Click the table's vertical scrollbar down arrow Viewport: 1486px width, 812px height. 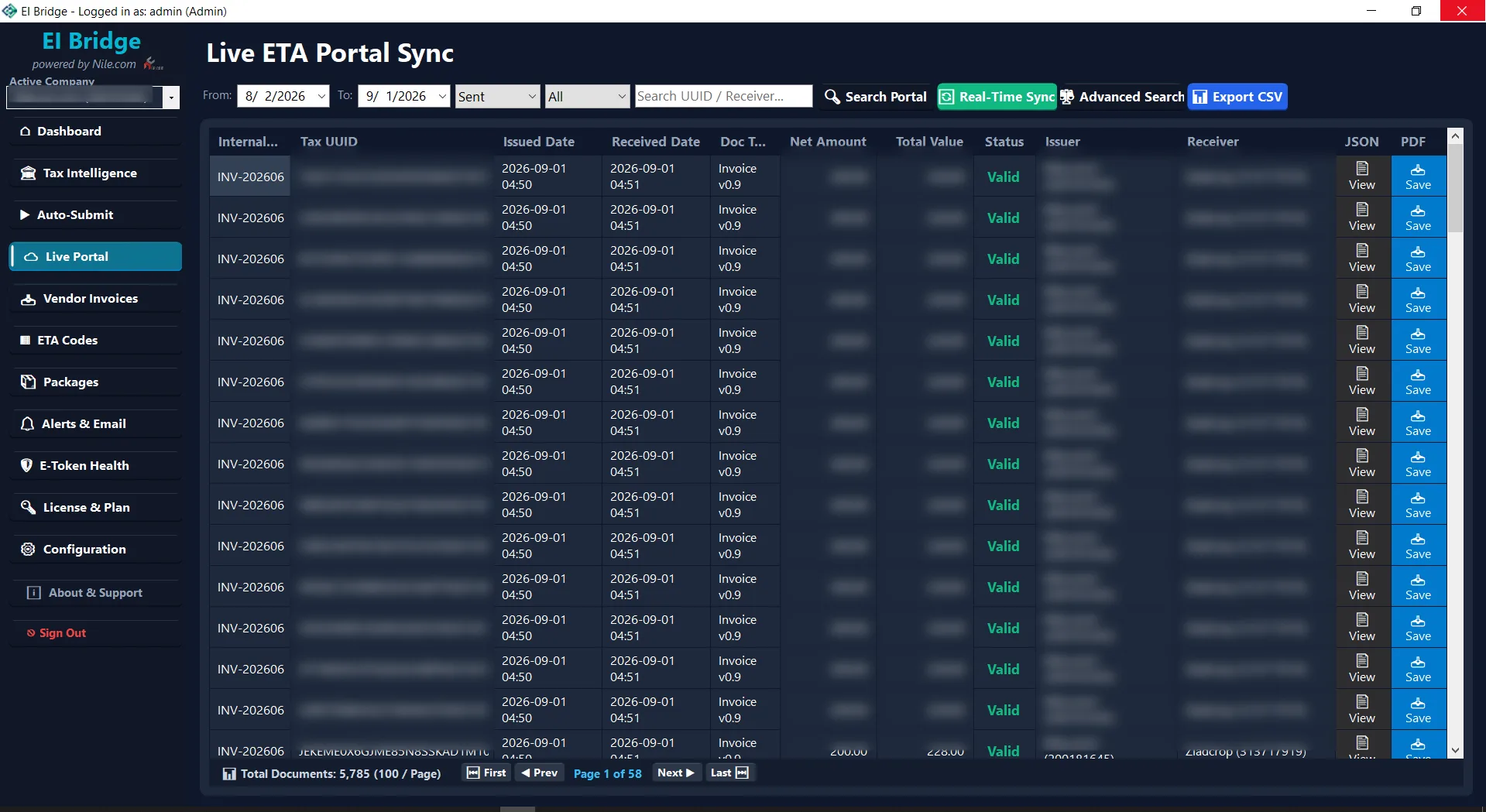1455,750
